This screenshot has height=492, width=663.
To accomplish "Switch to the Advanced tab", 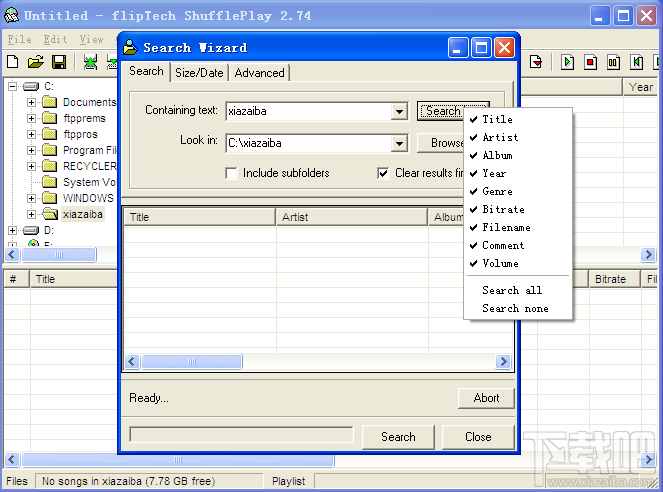I will [259, 73].
